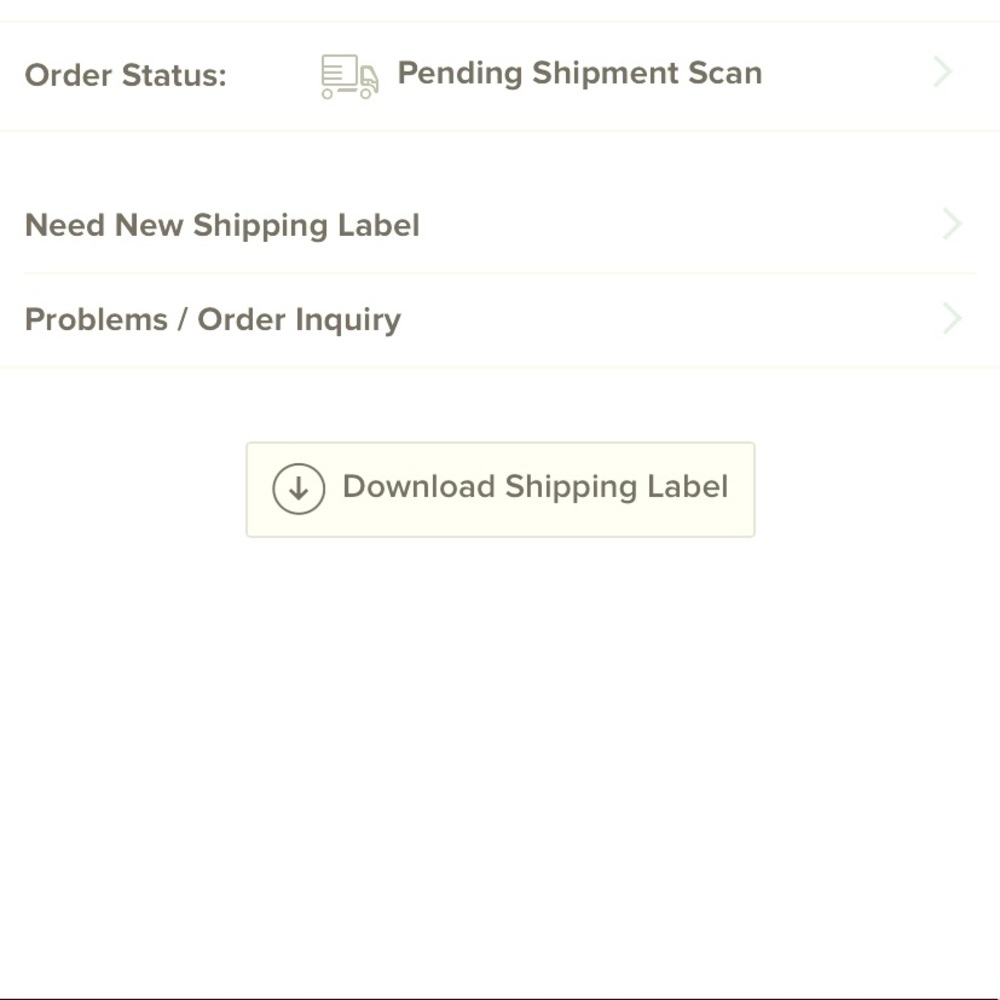Select the Pending Shipment Scan status text
The width and height of the screenshot is (1000, 1000).
pos(579,73)
